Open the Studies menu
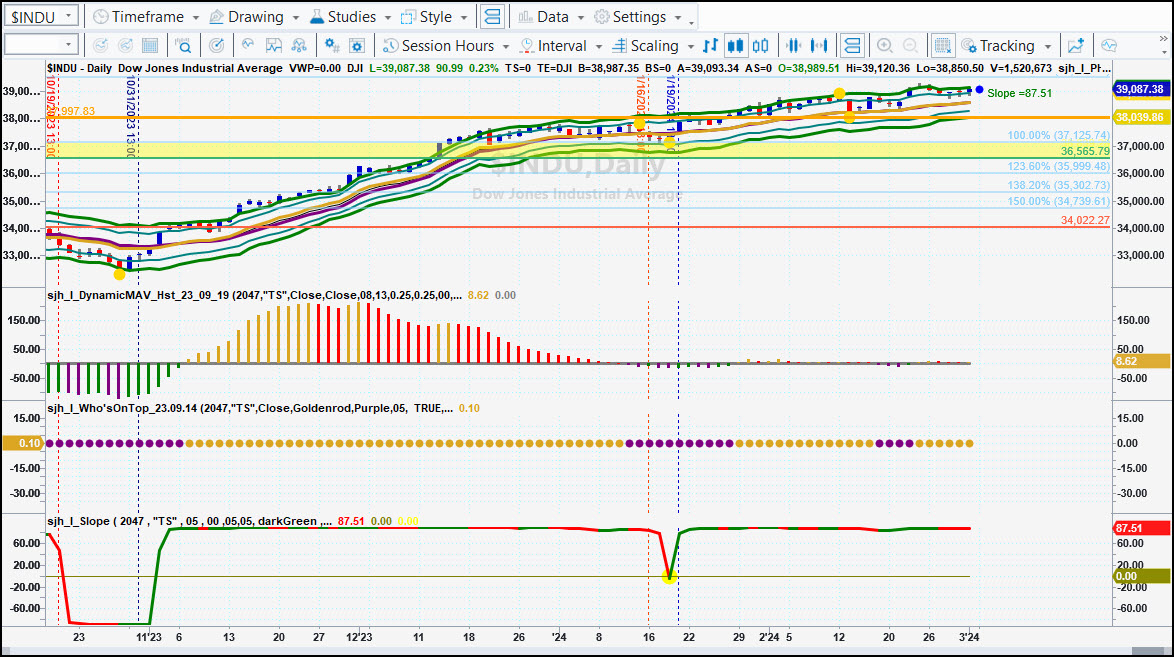 [350, 16]
